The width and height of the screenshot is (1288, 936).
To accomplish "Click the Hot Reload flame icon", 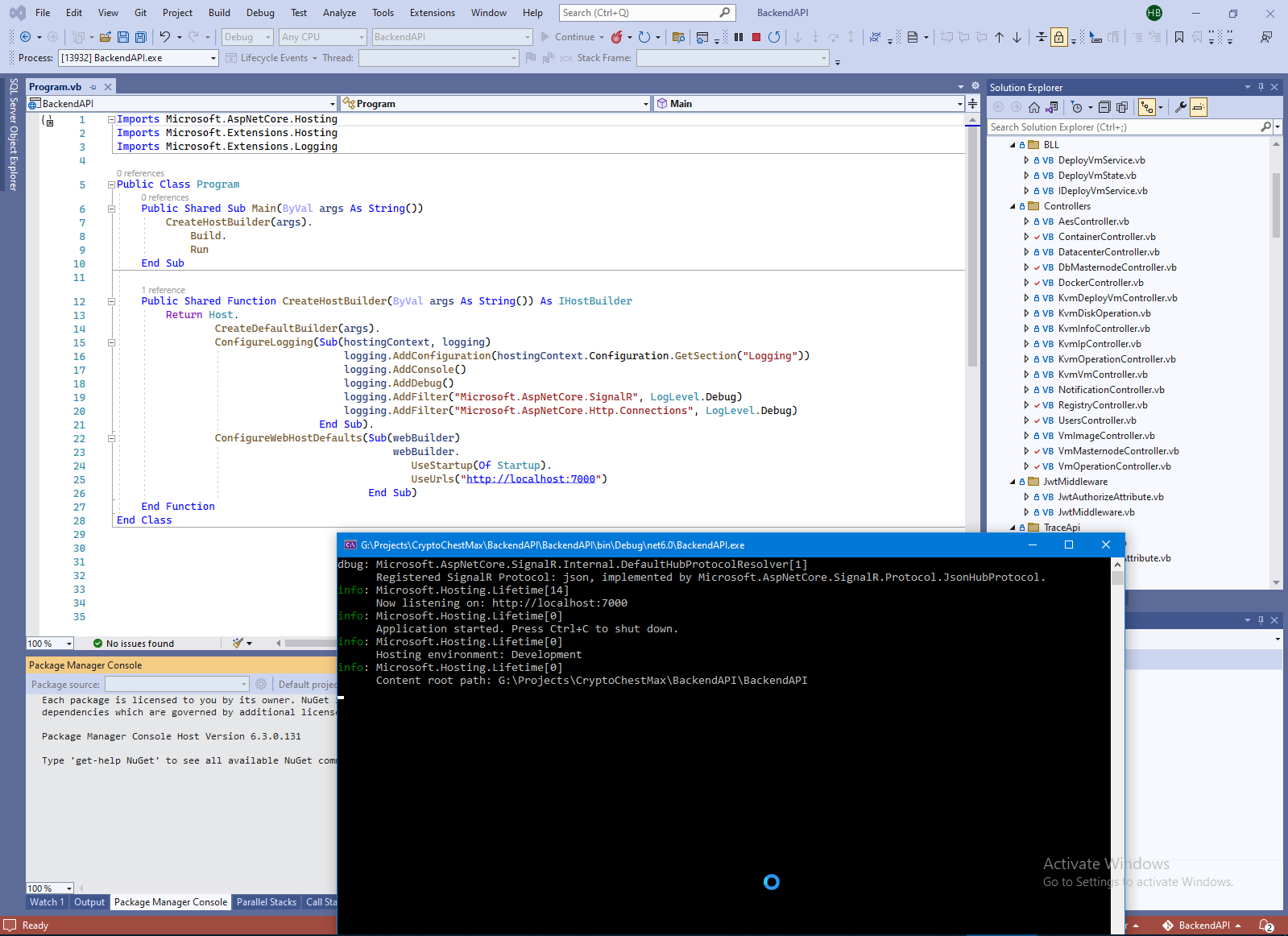I will tap(617, 37).
